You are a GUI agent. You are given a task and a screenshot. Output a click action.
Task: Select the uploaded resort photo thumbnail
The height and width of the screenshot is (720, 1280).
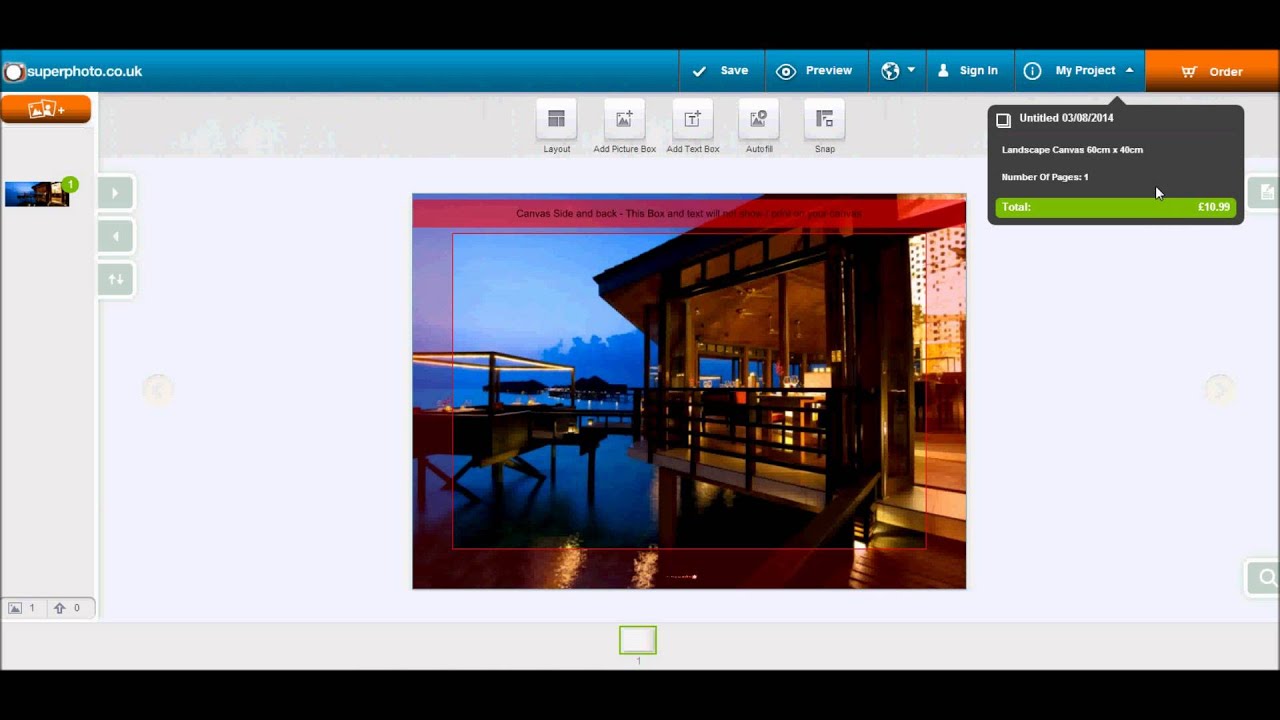pyautogui.click(x=37, y=194)
